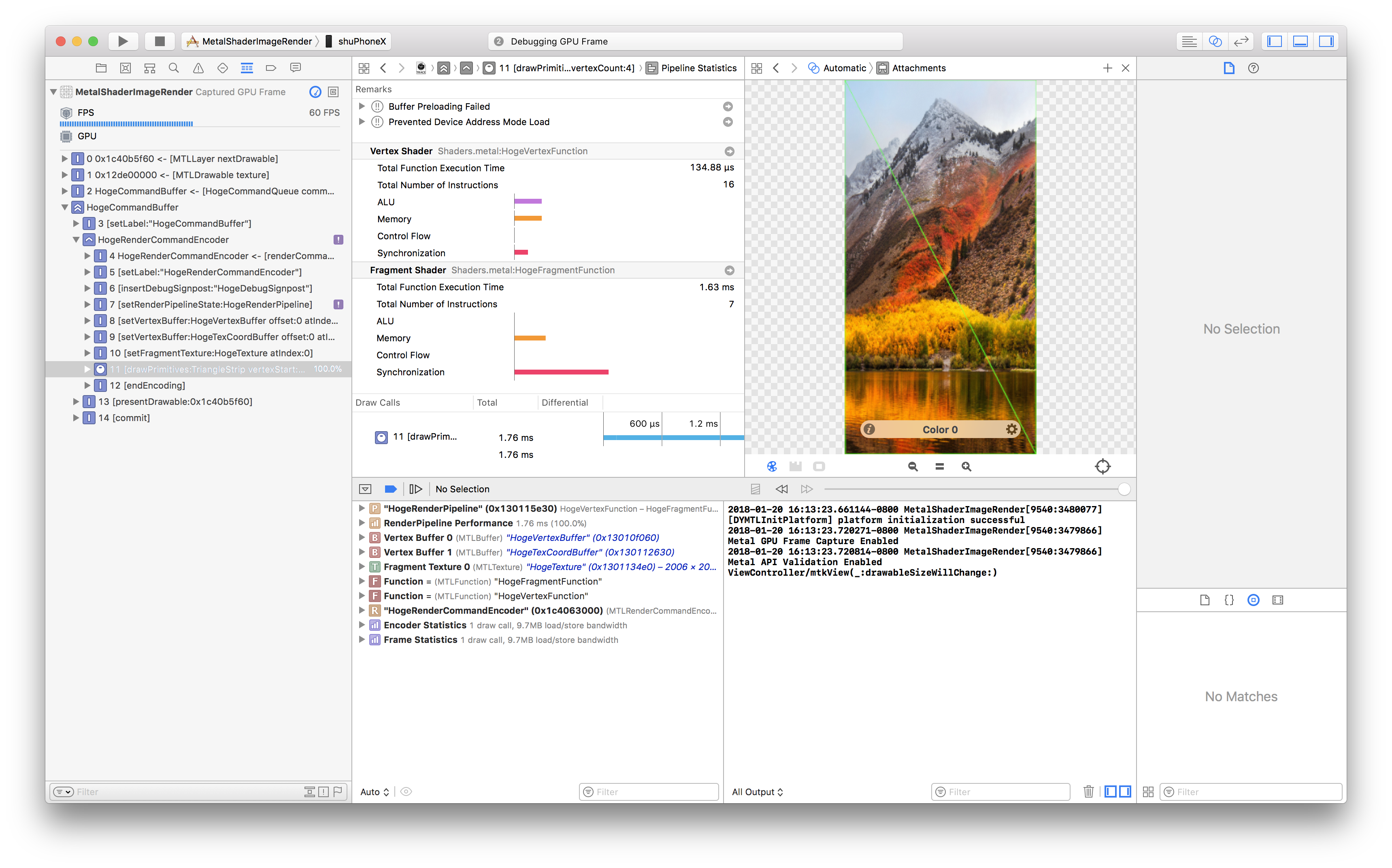The height and width of the screenshot is (868, 1392).
Task: Toggle the right inspector panel visibility
Action: [1326, 41]
